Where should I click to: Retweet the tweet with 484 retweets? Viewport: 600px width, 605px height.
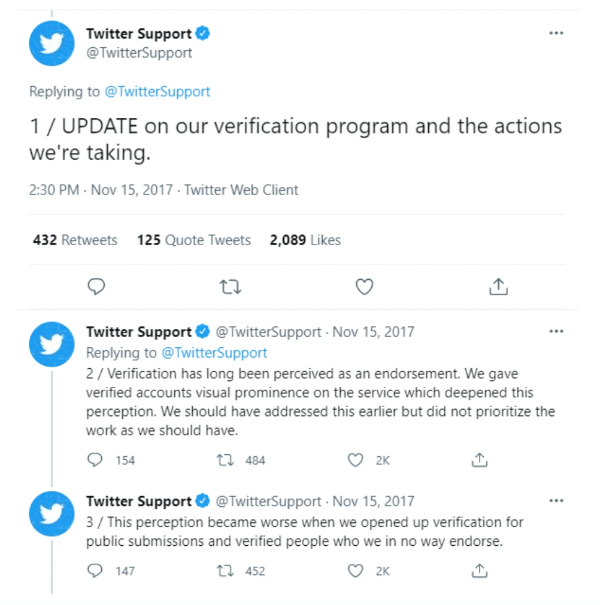pos(225,460)
